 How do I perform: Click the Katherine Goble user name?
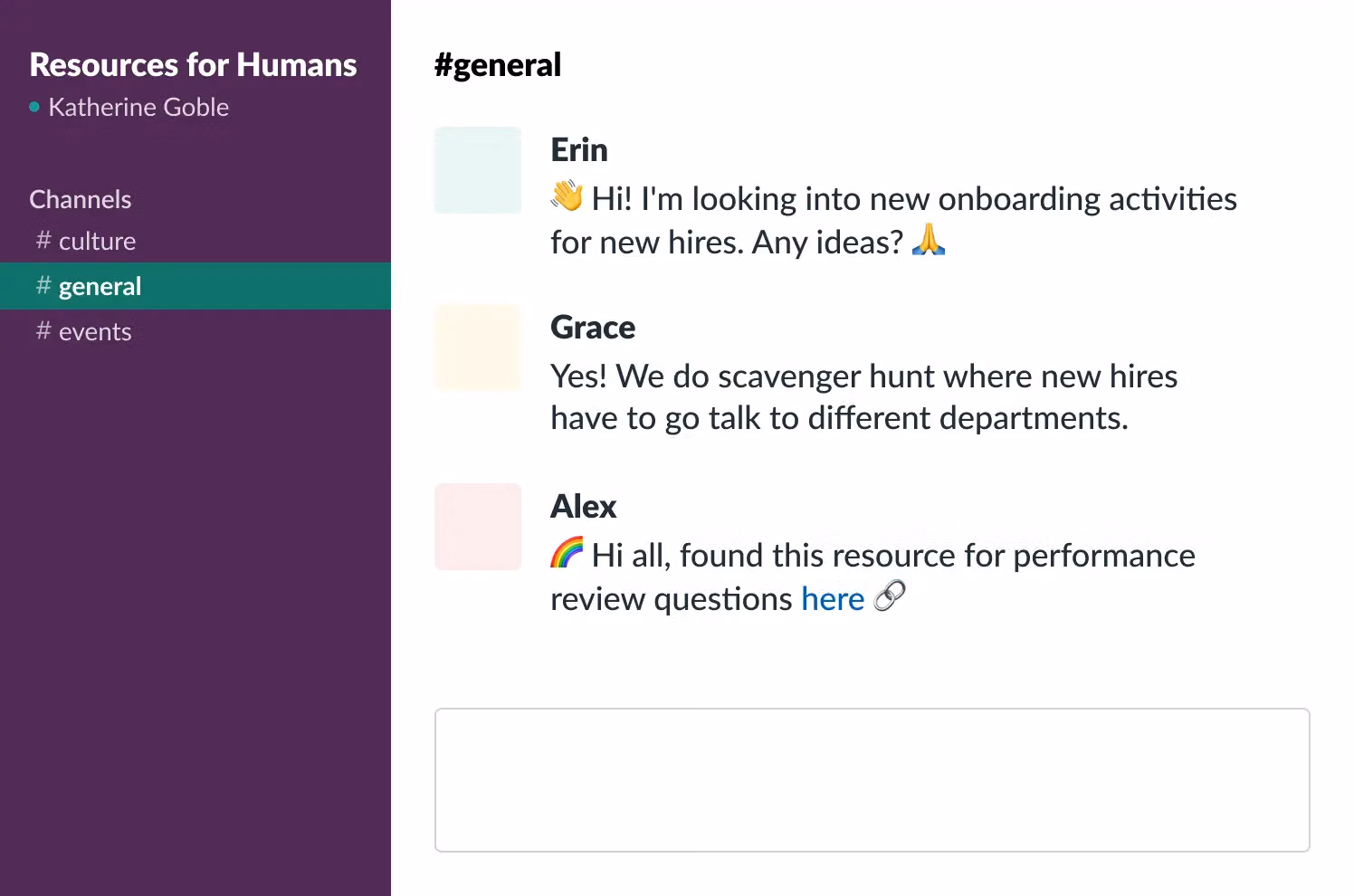coord(138,107)
